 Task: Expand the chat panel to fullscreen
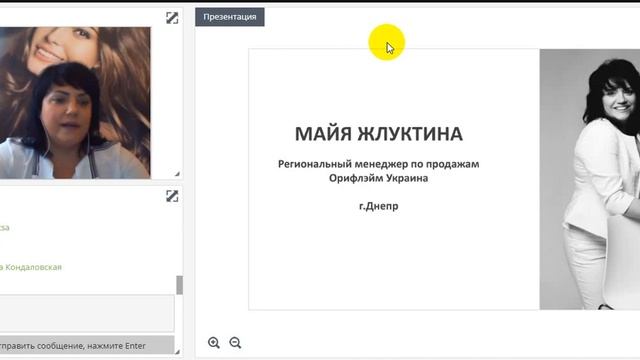[x=172, y=196]
